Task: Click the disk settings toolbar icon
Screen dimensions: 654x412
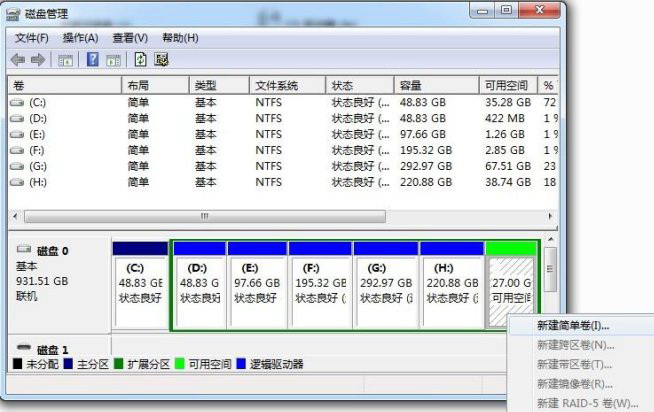Action: (x=162, y=60)
